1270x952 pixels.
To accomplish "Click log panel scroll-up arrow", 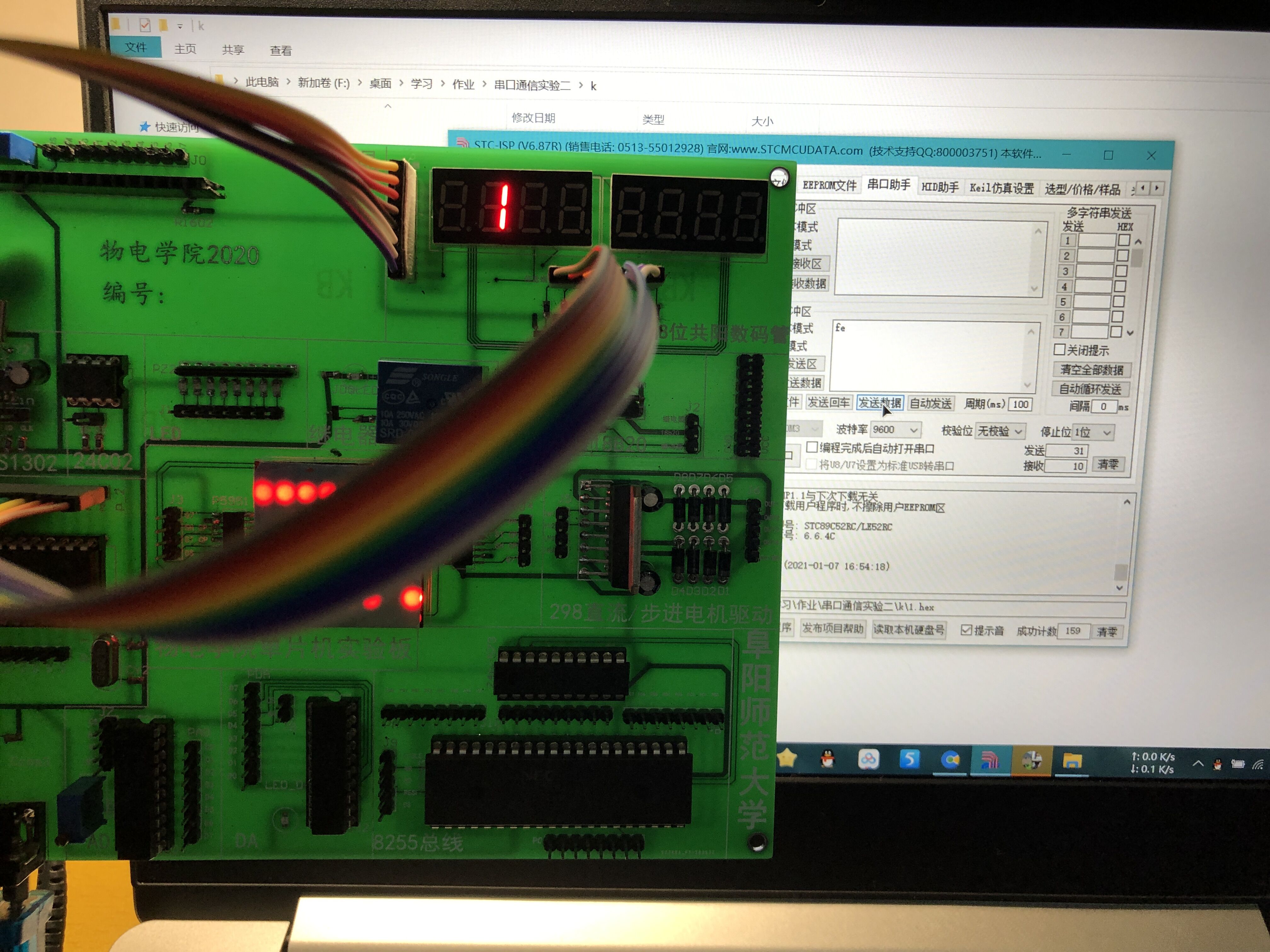I will pyautogui.click(x=1127, y=502).
